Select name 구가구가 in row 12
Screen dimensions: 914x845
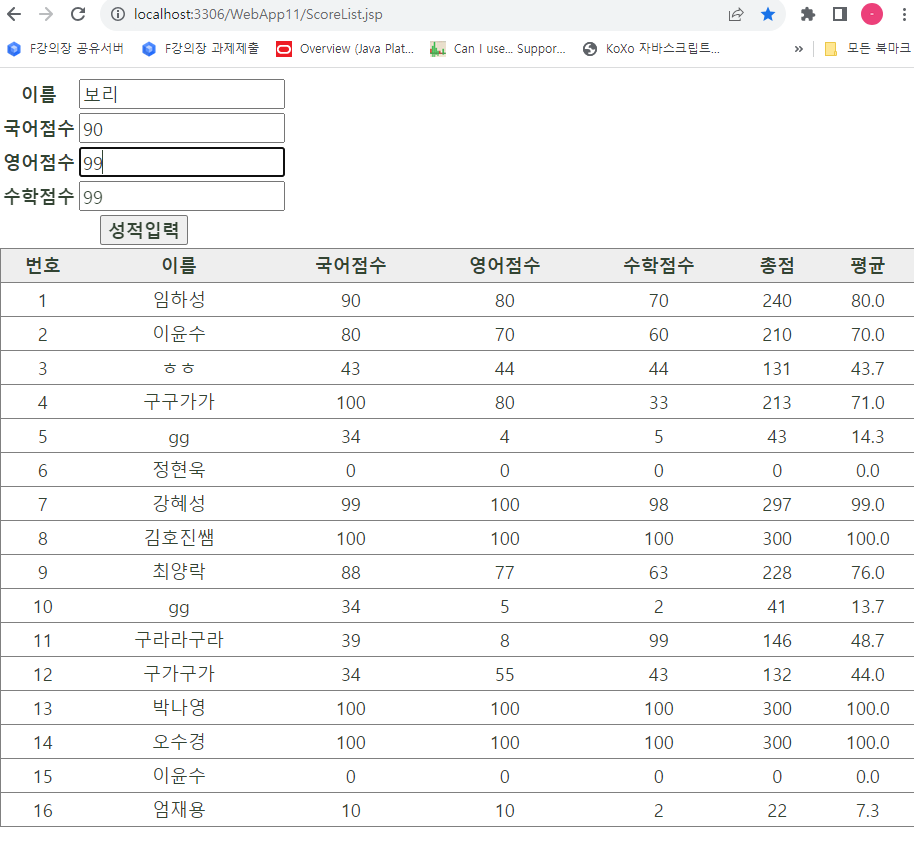pyautogui.click(x=179, y=674)
